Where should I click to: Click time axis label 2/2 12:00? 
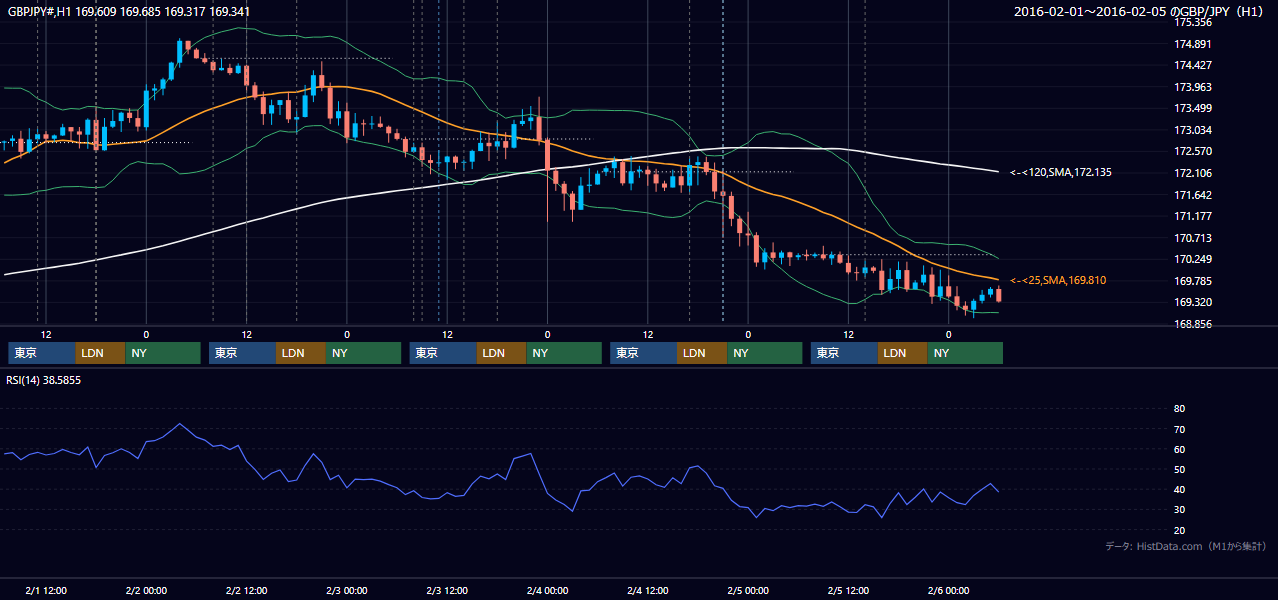tap(246, 591)
